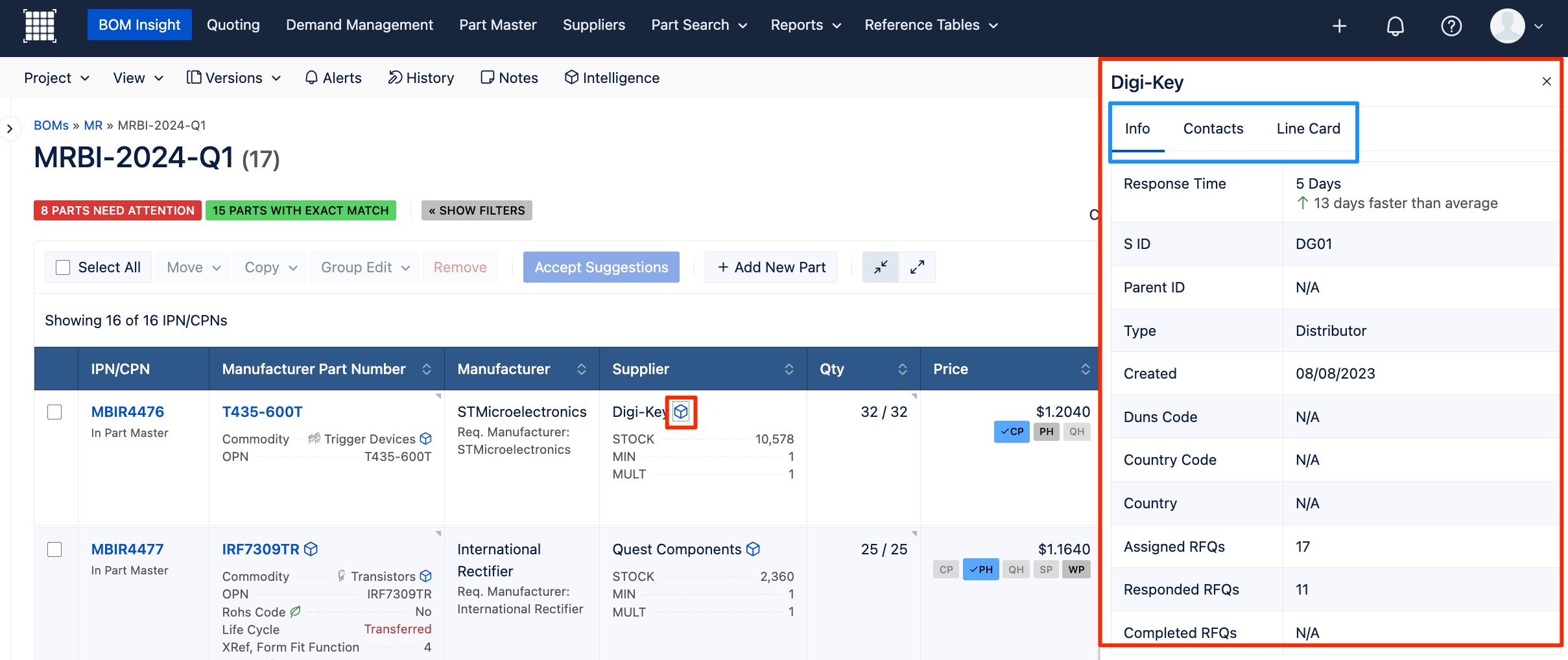Open Suppliers in navigation

pyautogui.click(x=593, y=25)
